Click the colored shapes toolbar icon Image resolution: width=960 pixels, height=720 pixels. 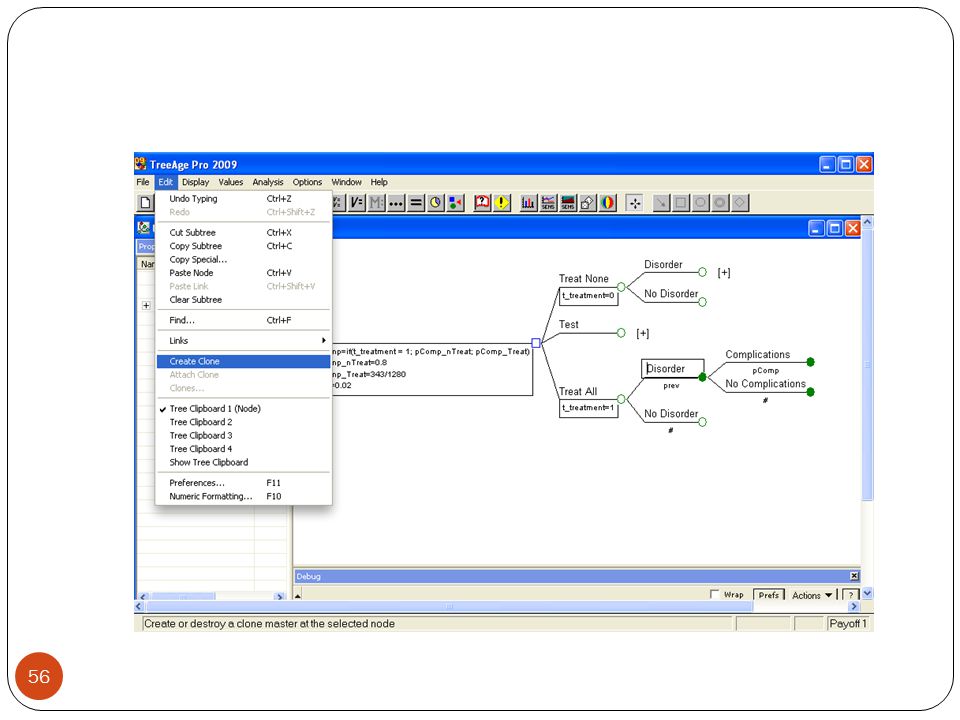(456, 203)
